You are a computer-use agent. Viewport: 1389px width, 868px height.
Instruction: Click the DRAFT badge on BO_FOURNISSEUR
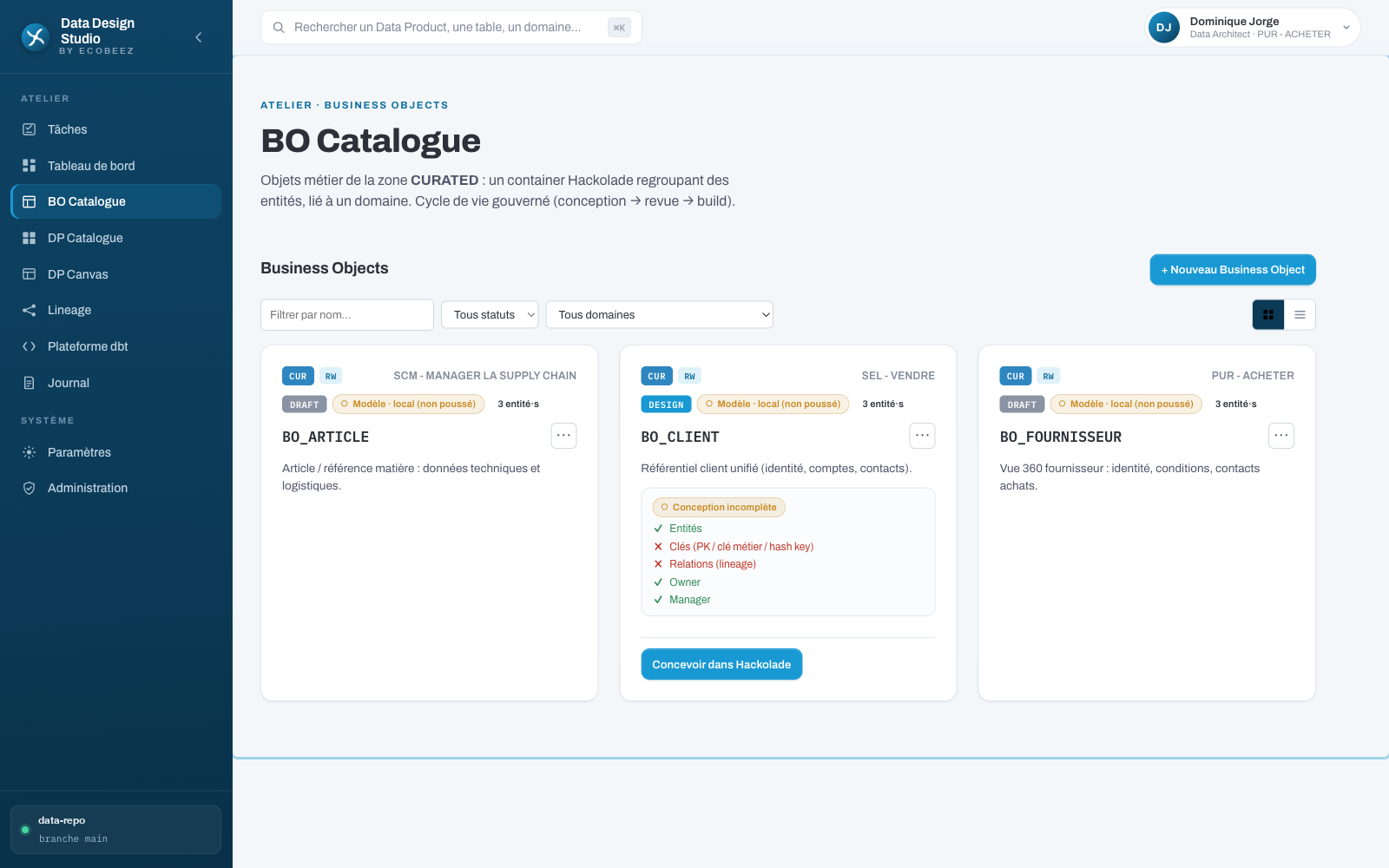pyautogui.click(x=1022, y=404)
